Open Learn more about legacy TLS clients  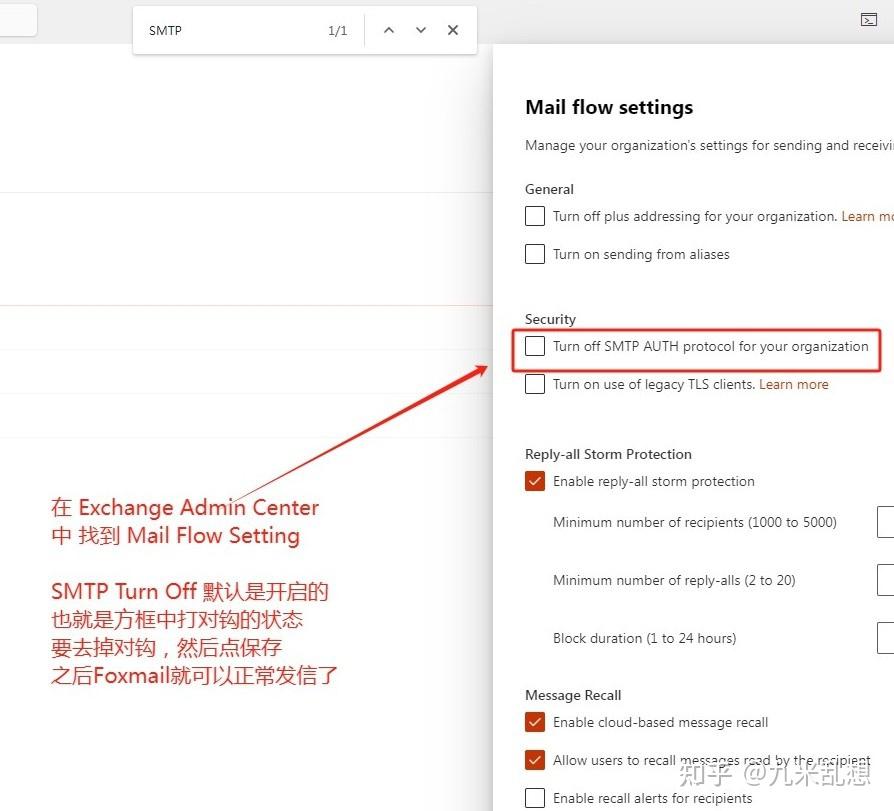click(x=793, y=383)
